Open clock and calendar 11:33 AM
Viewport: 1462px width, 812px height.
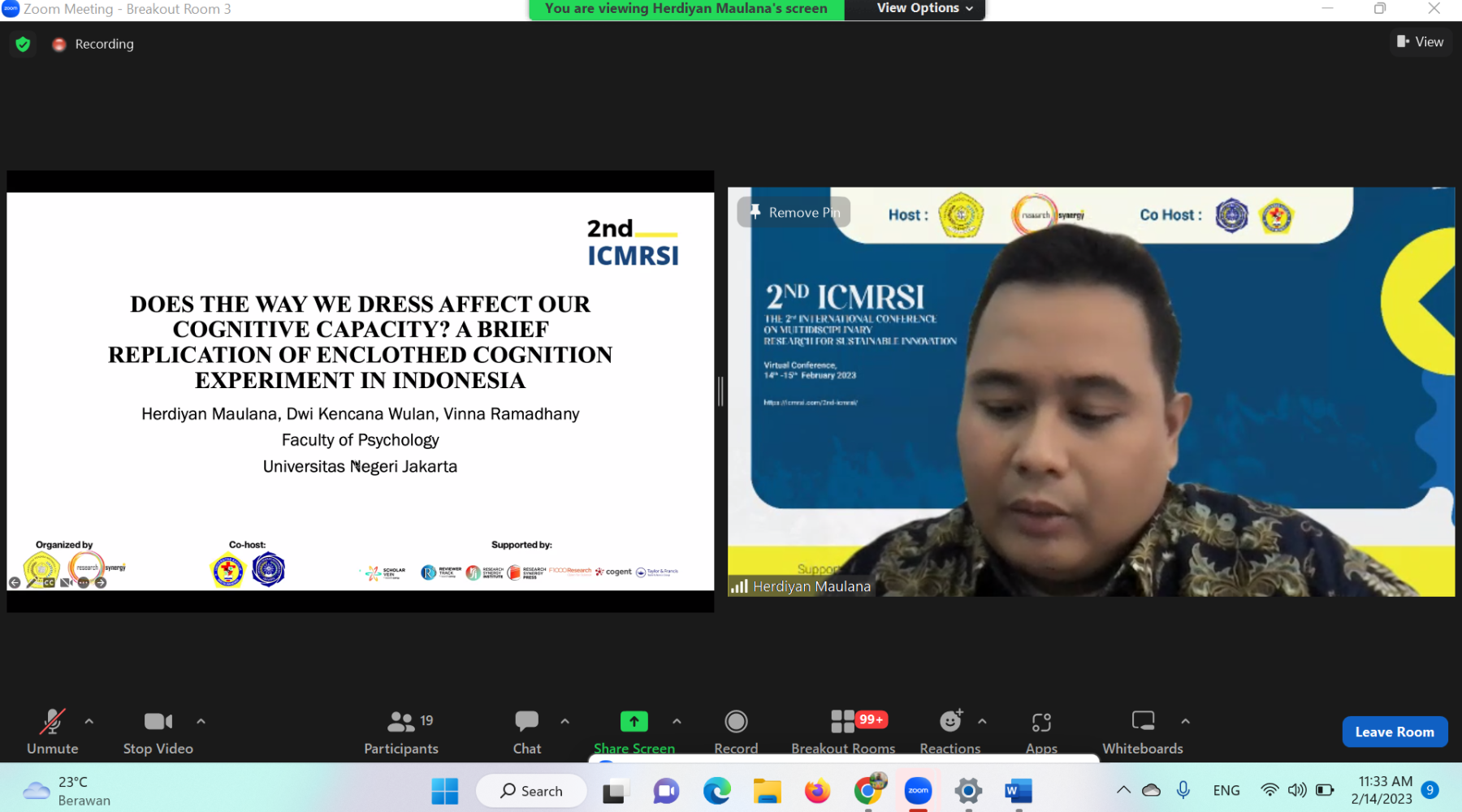point(1382,790)
